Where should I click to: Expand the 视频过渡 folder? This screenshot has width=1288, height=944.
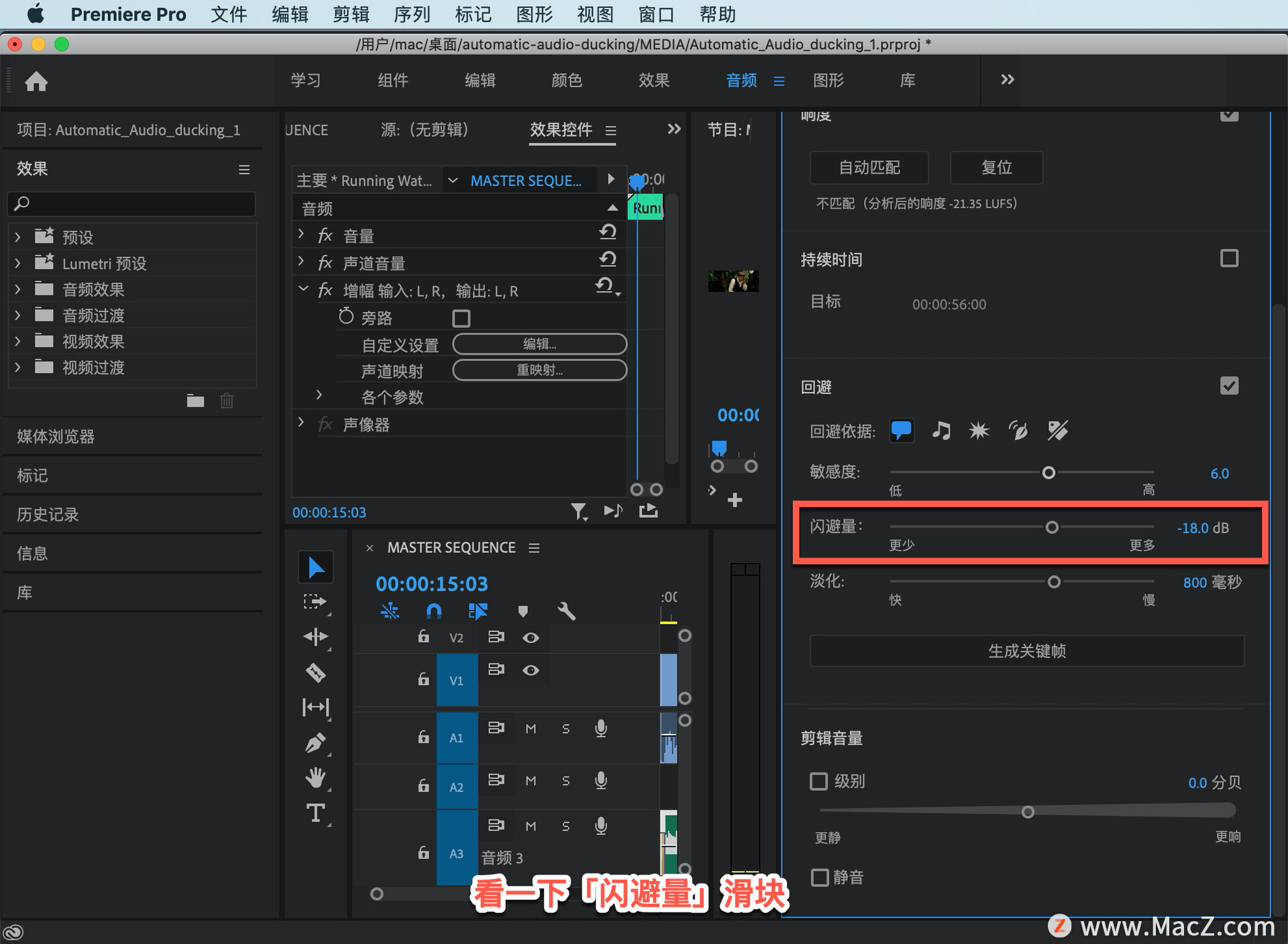[x=18, y=367]
